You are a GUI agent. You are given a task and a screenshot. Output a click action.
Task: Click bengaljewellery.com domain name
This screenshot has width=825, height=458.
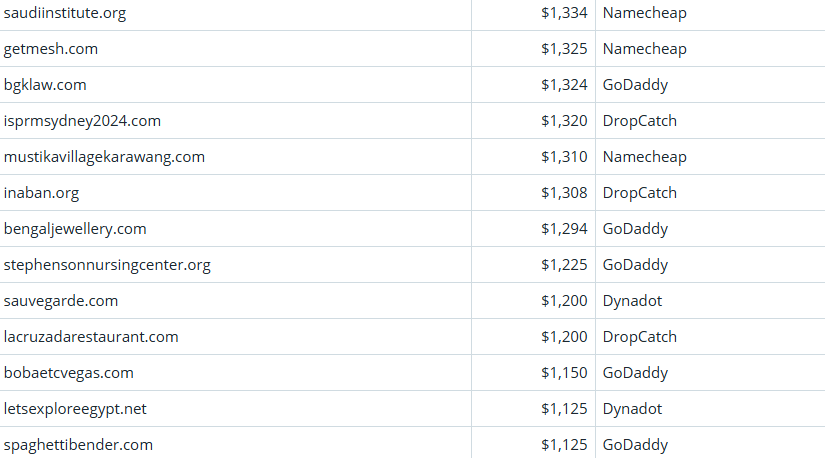pos(75,229)
